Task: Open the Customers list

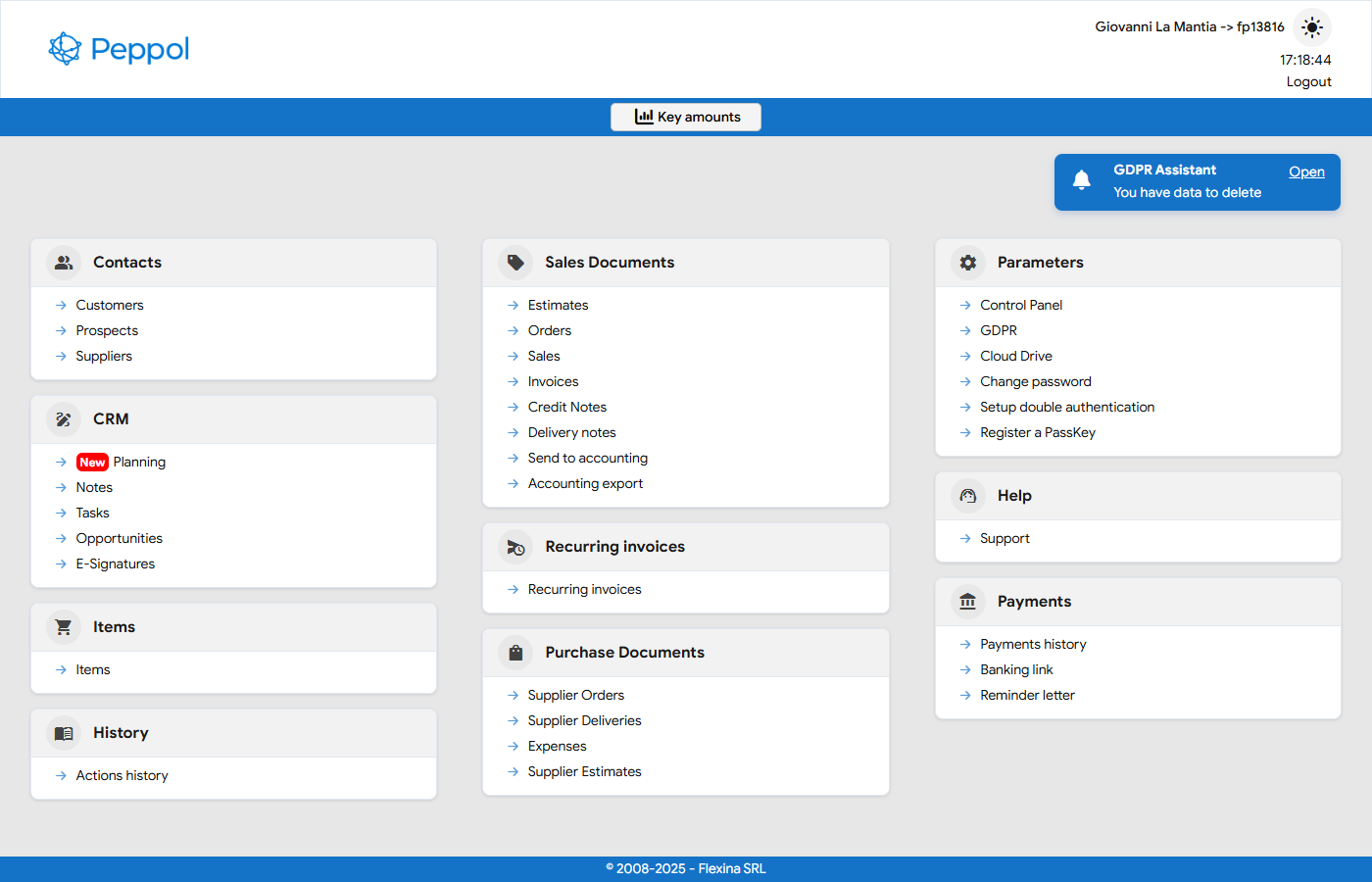Action: (x=110, y=305)
